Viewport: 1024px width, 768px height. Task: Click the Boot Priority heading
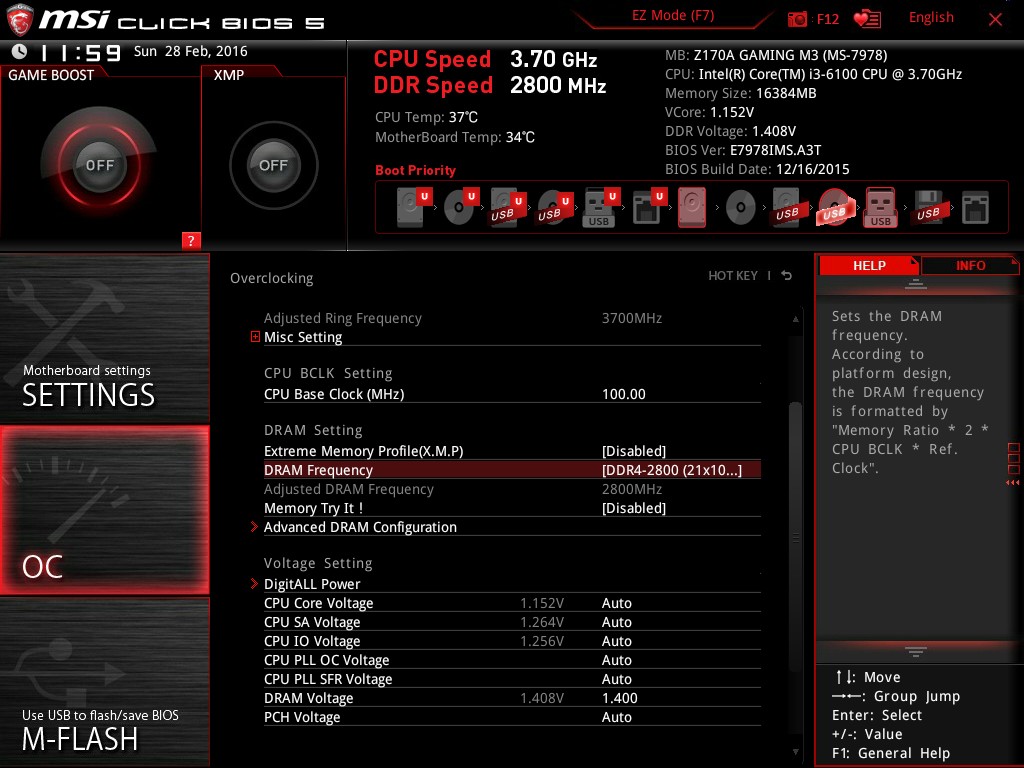(x=415, y=170)
